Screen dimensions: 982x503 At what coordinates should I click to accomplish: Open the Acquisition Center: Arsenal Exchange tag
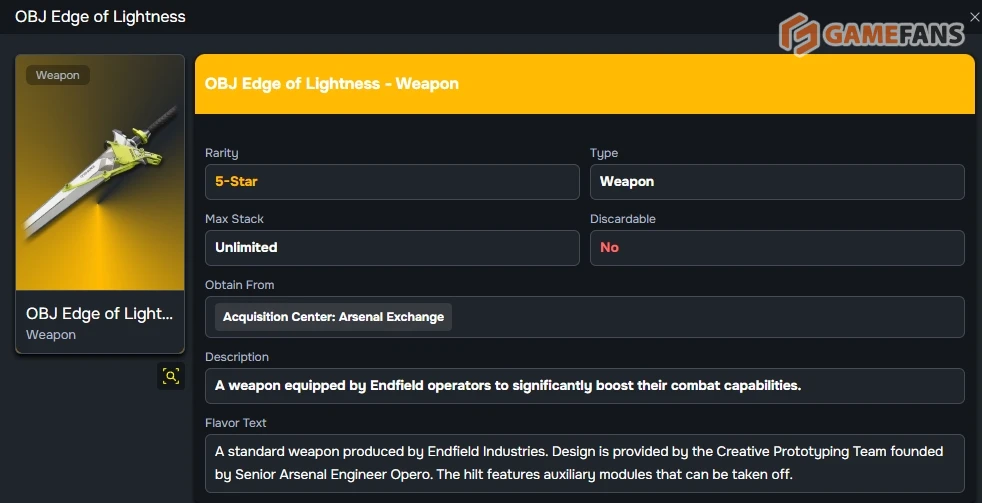[333, 317]
